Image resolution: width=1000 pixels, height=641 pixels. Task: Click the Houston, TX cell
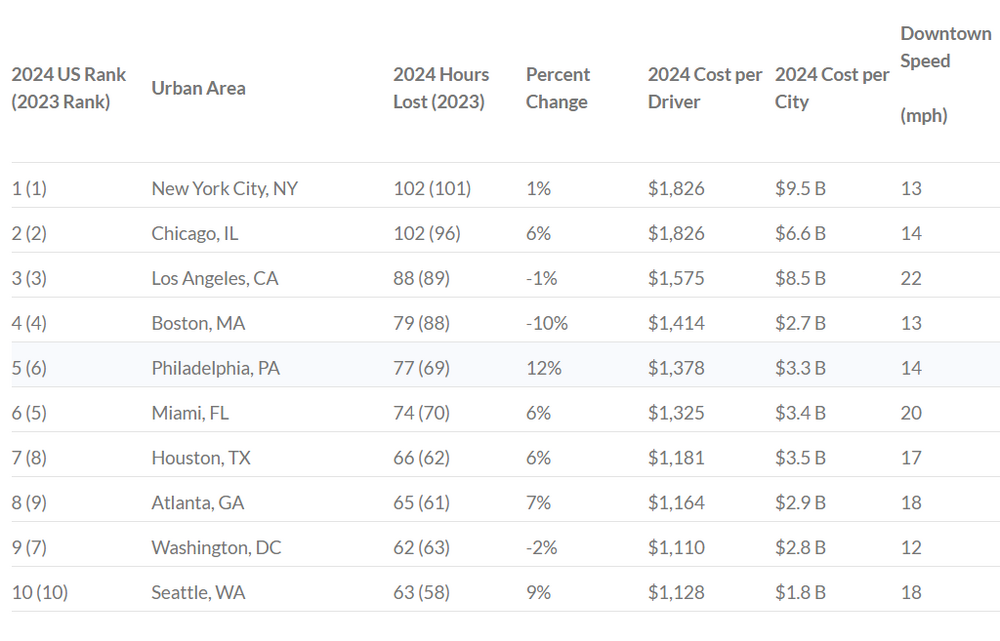201,458
